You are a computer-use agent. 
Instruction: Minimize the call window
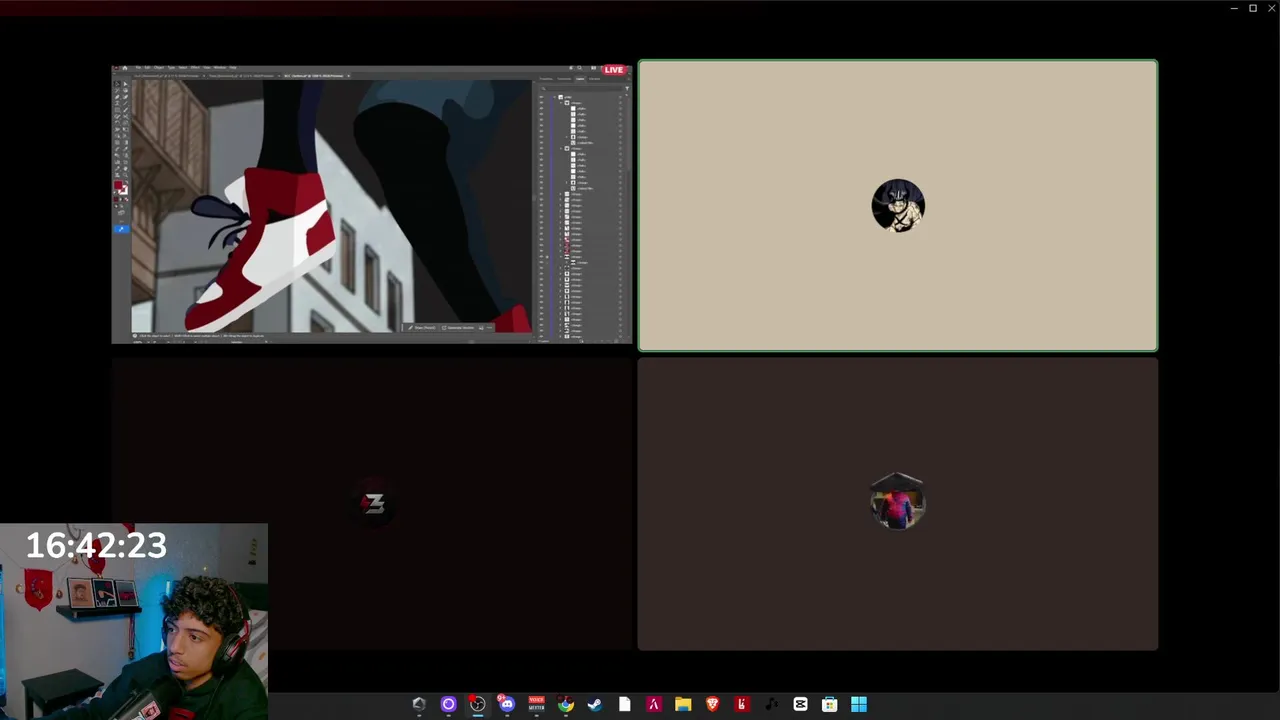coord(1234,8)
